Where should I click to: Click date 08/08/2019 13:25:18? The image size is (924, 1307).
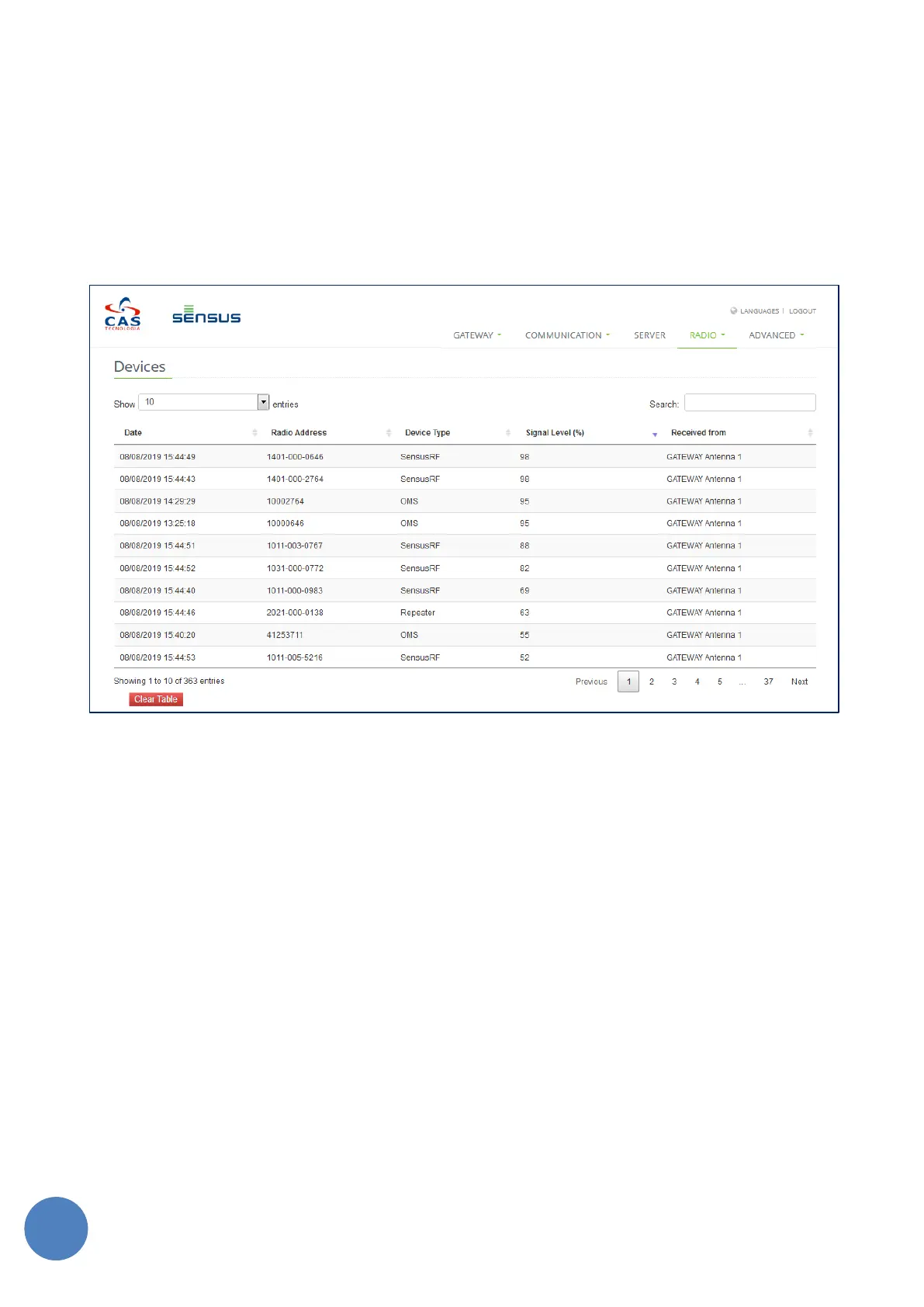(x=157, y=523)
